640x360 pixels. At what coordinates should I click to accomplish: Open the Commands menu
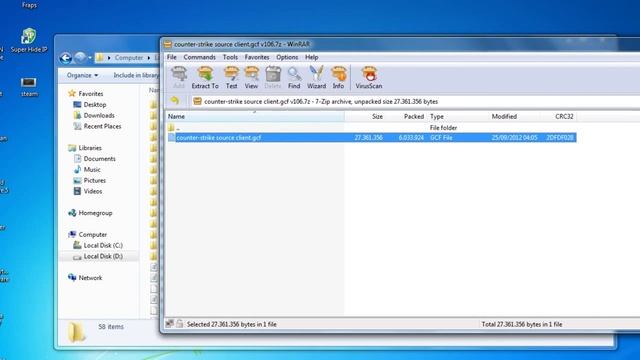point(199,57)
